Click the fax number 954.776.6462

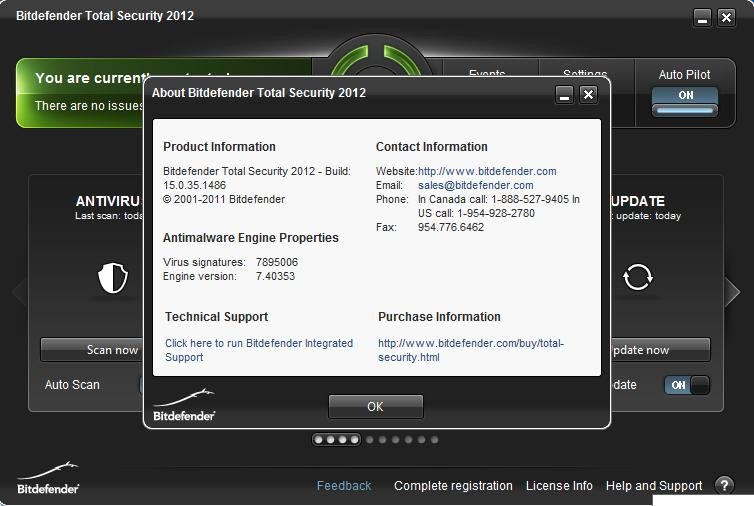(x=451, y=227)
